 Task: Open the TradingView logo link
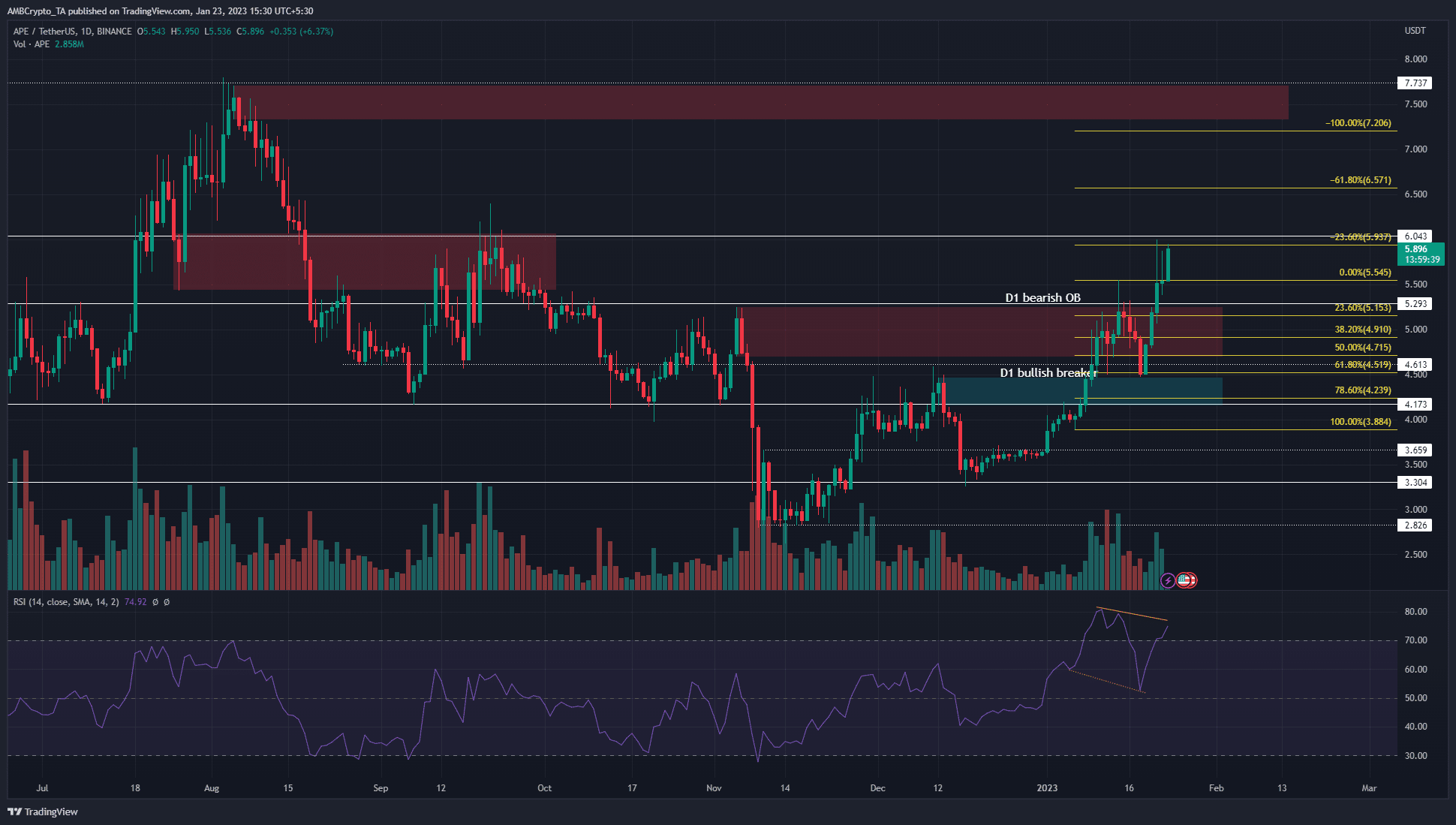click(43, 811)
